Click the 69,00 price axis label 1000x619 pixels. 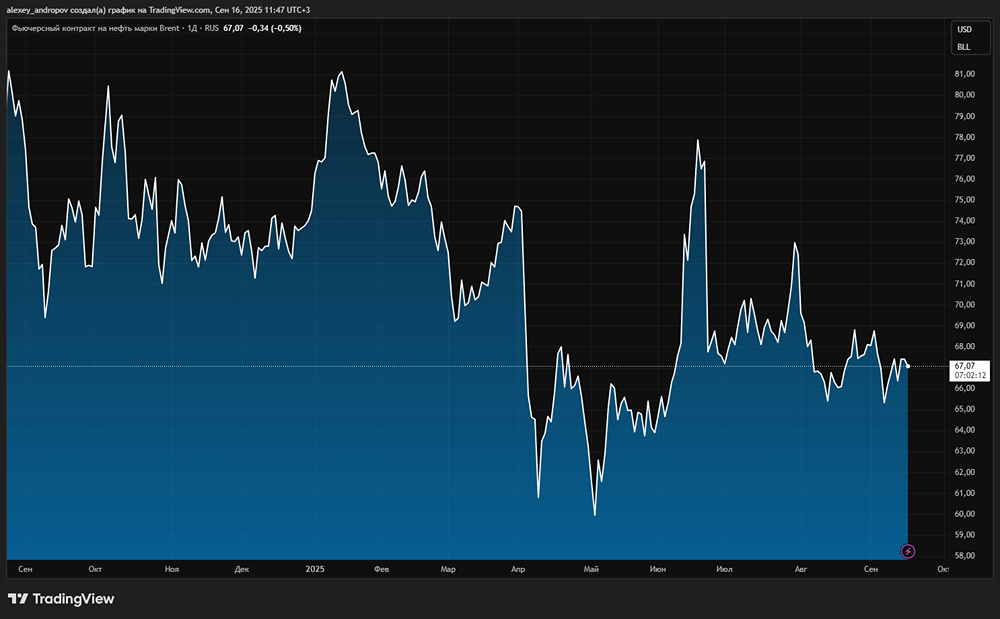[964, 325]
